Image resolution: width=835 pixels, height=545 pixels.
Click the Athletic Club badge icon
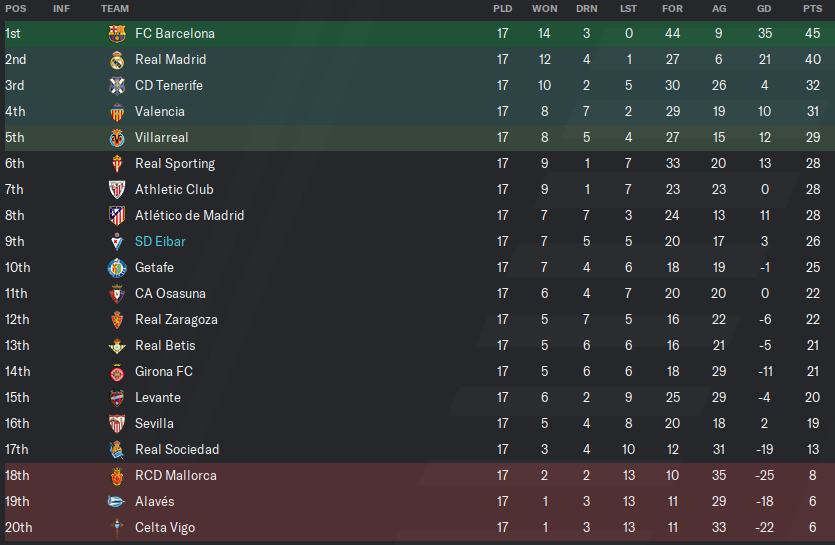[117, 190]
